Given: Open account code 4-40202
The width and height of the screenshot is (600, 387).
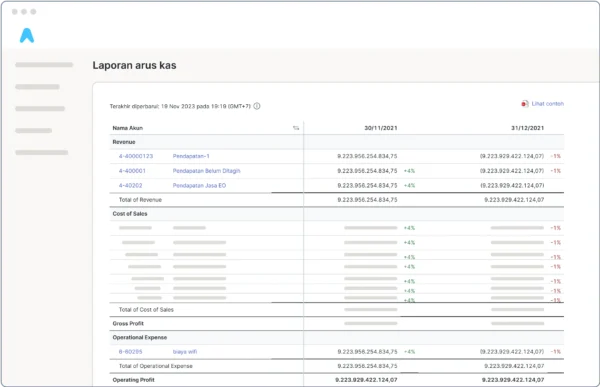Looking at the screenshot, I should (x=130, y=185).
